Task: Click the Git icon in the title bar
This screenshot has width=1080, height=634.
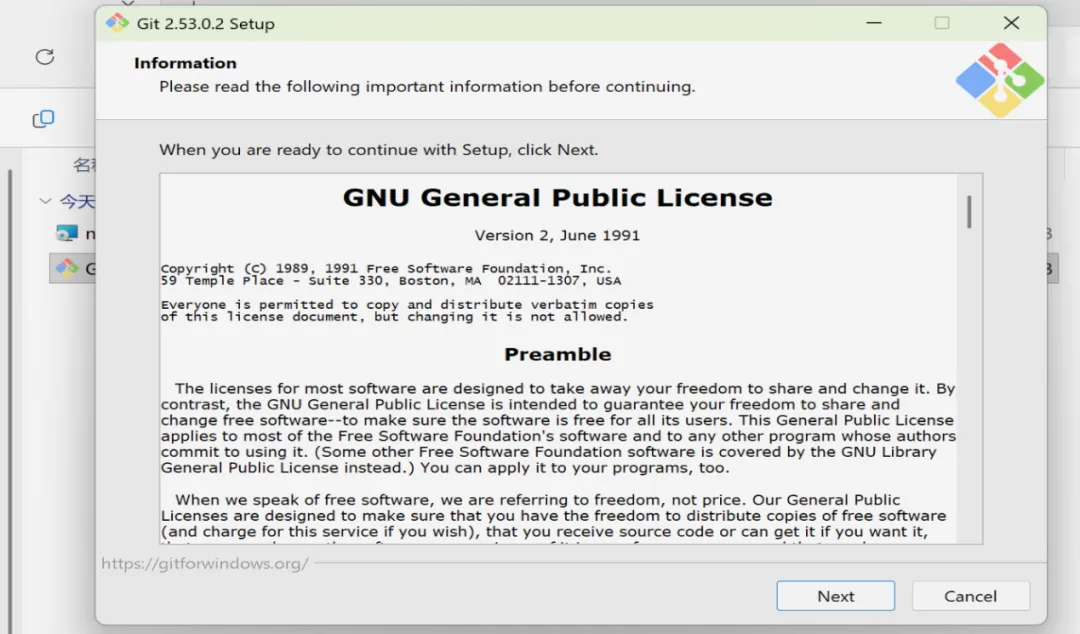Action: 117,23
